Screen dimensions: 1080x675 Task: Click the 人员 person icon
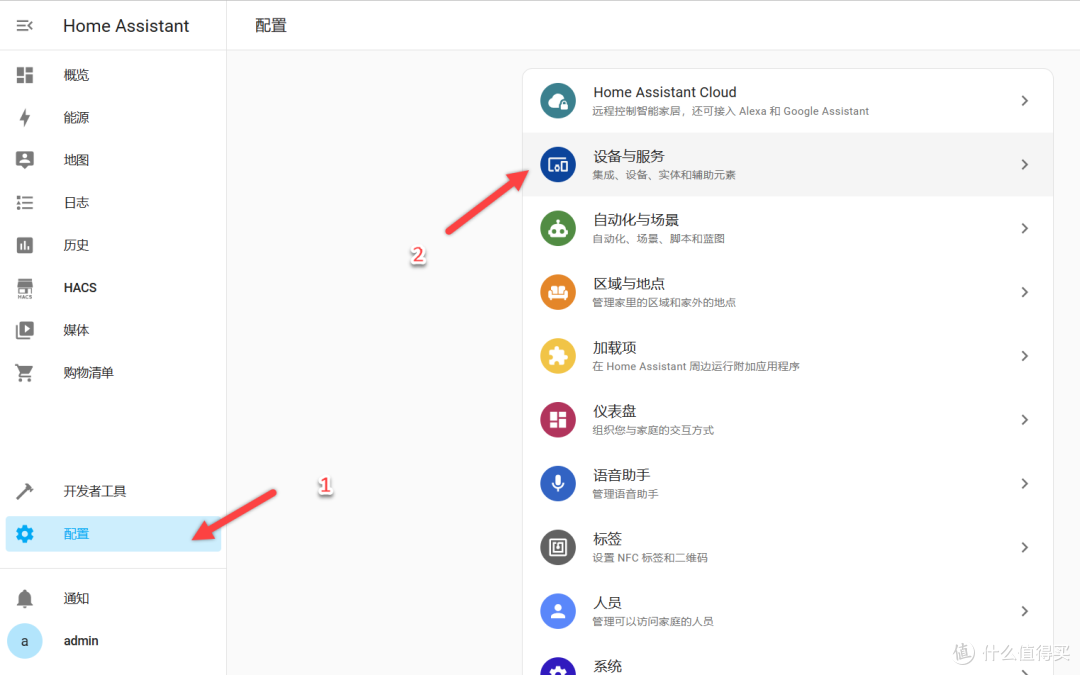click(x=558, y=611)
